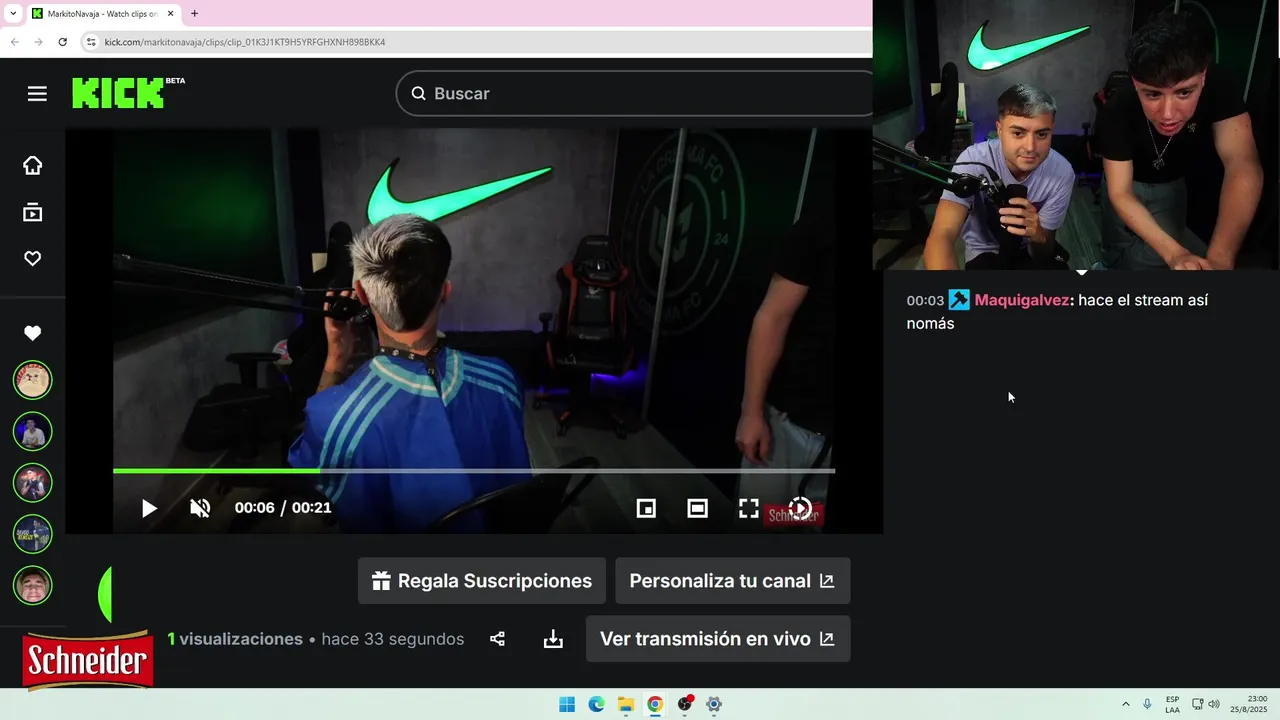The height and width of the screenshot is (720, 1280).
Task: Toggle theater mode
Action: pos(698,508)
